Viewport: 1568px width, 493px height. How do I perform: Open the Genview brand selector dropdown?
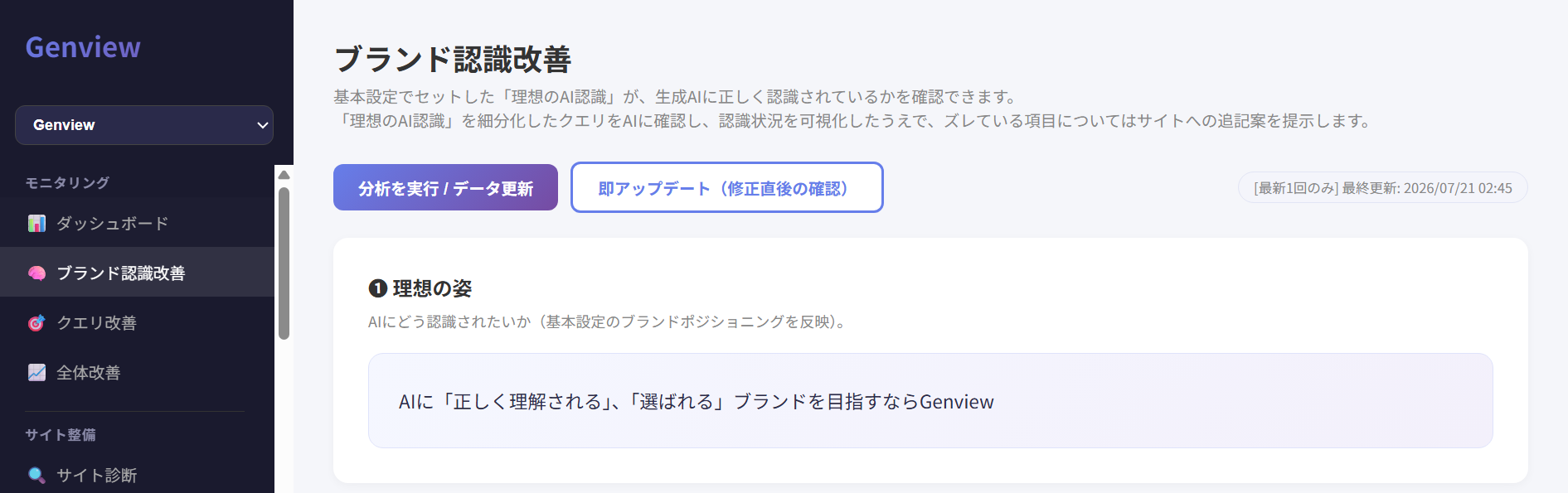coord(144,125)
